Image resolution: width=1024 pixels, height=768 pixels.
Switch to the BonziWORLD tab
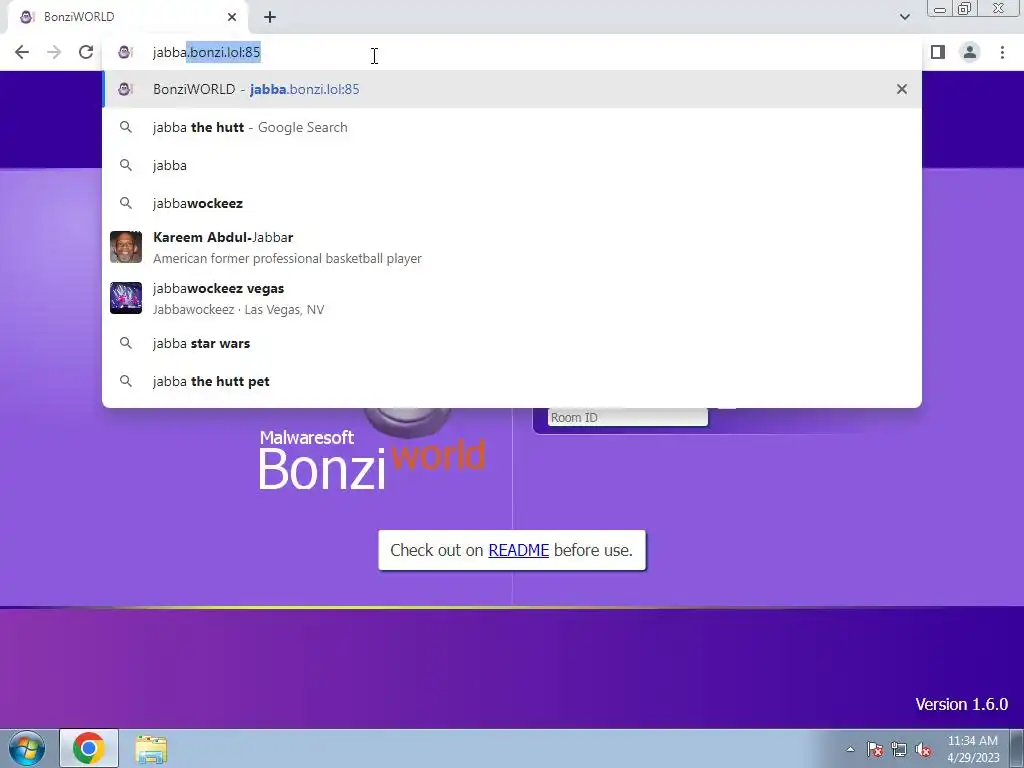pos(127,17)
